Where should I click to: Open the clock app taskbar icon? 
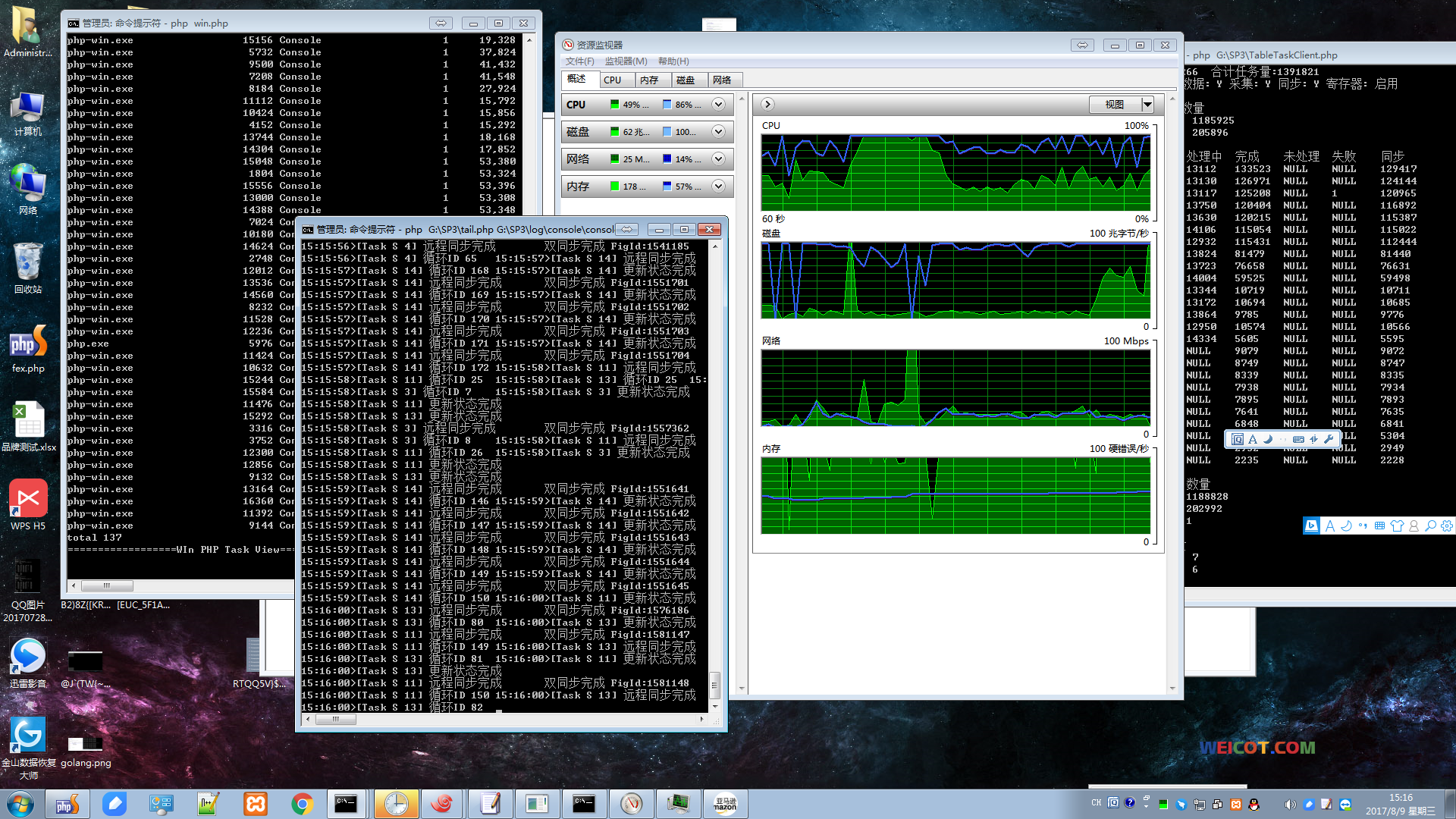pyautogui.click(x=396, y=804)
